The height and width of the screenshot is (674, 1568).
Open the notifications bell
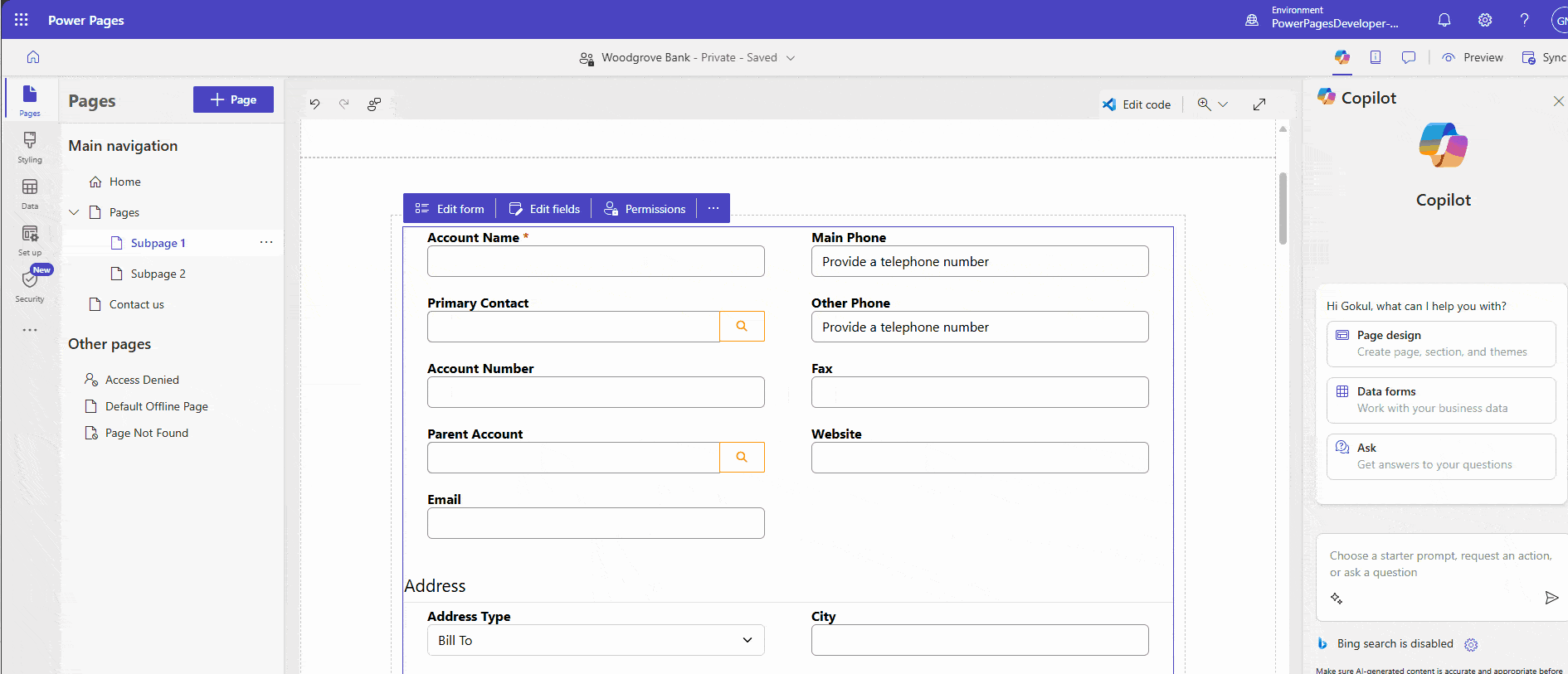(1444, 20)
